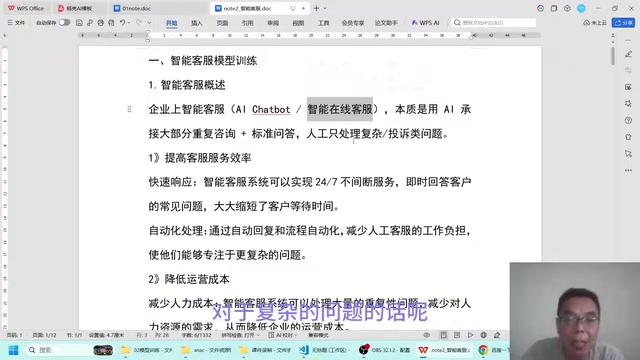Switch to the WPS Office home tab
The image size is (640, 360).
pos(26,8)
